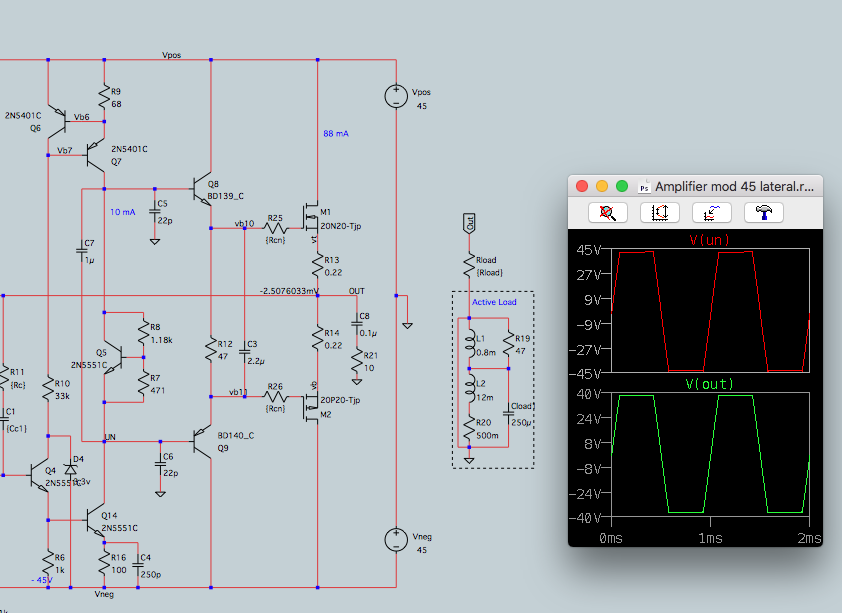Select the R14 0.22 resistor symbol
The image size is (842, 613).
[317, 339]
